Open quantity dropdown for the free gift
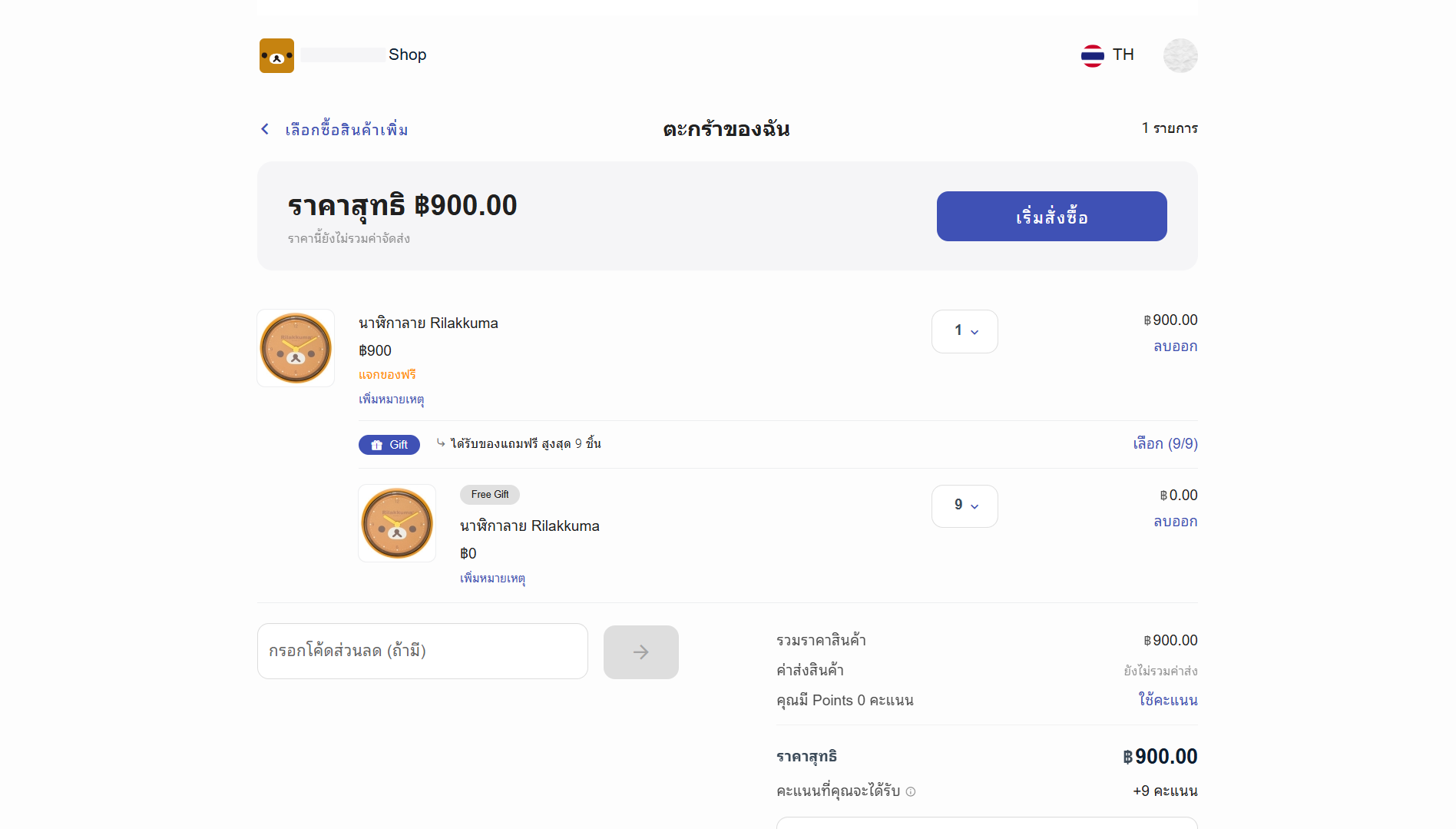 click(x=965, y=506)
